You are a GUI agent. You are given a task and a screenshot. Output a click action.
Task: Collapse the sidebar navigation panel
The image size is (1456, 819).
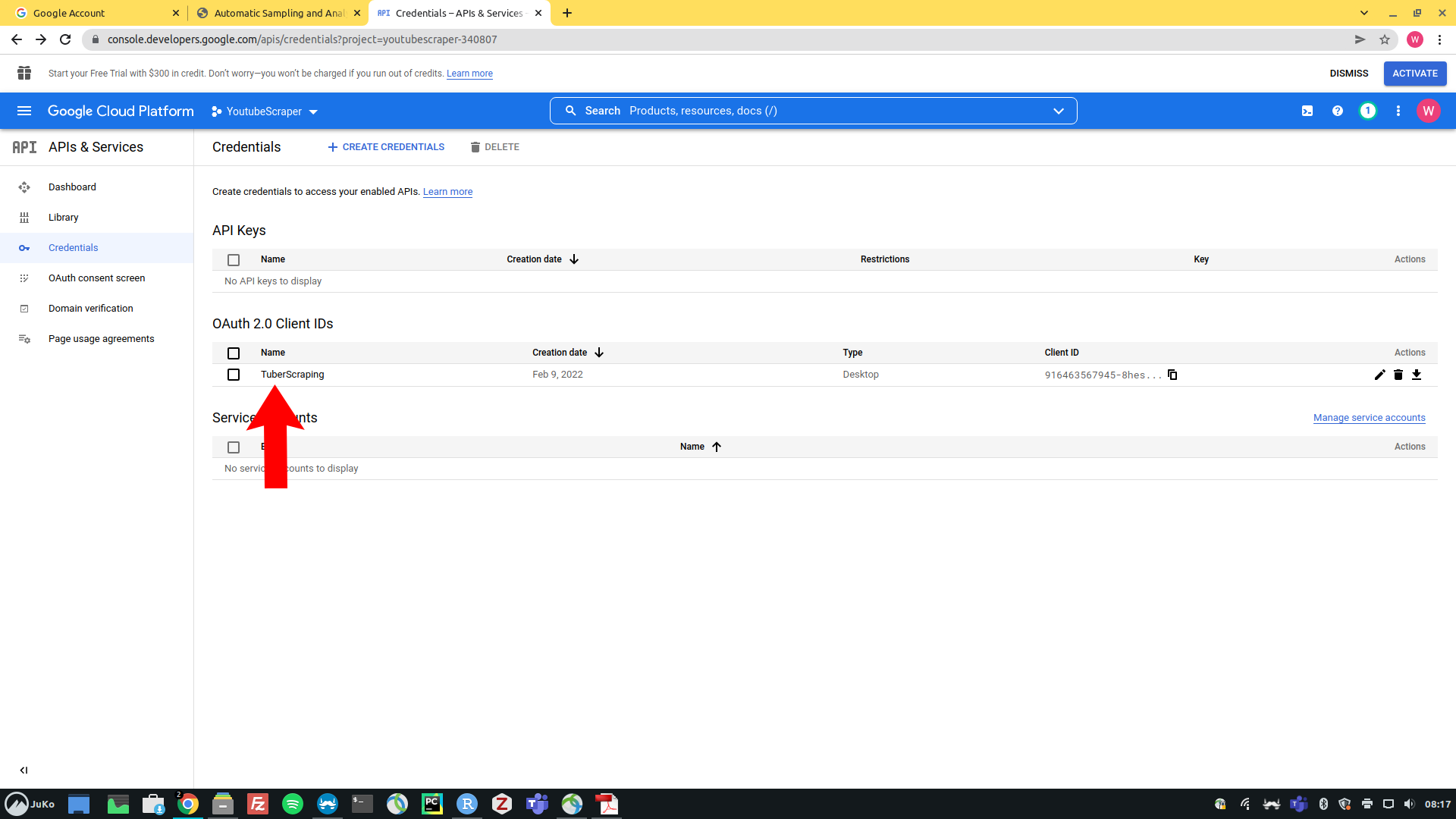(x=24, y=770)
